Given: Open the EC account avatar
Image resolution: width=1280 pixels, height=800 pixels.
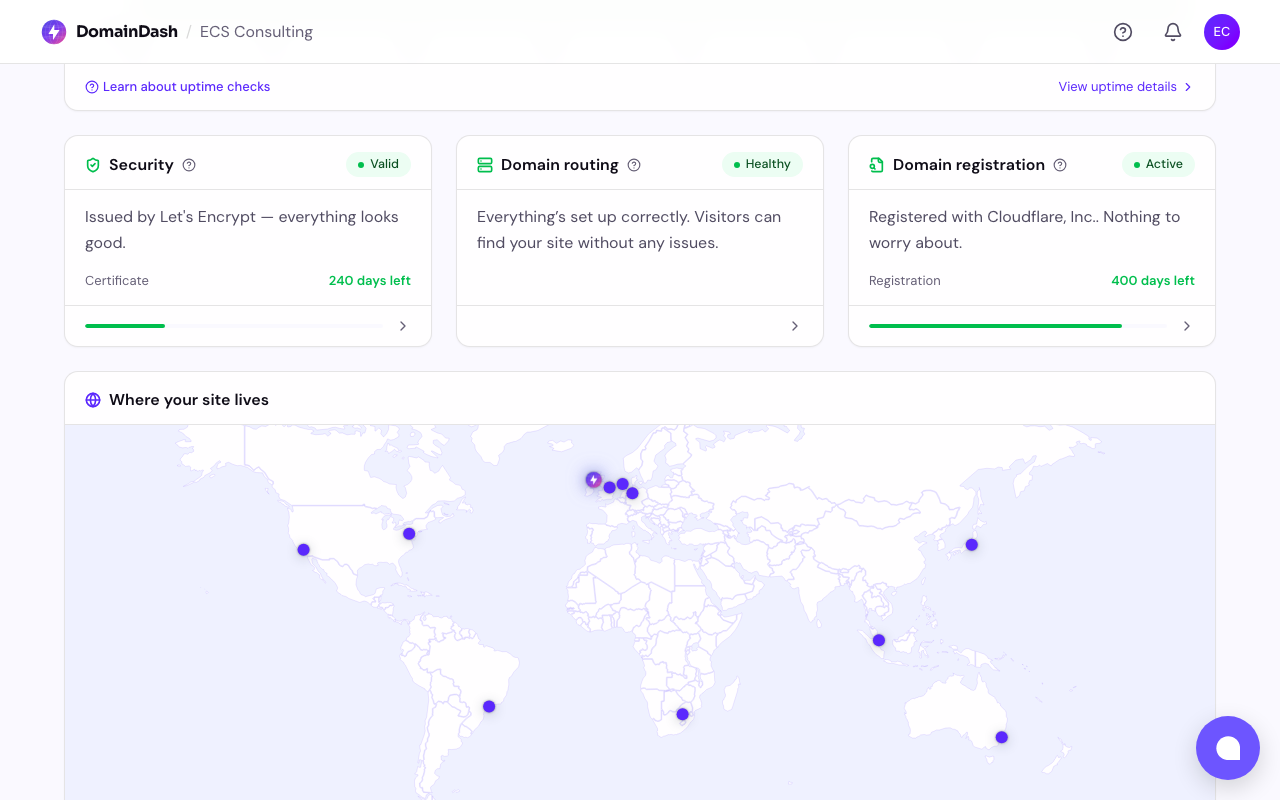Looking at the screenshot, I should [1221, 32].
